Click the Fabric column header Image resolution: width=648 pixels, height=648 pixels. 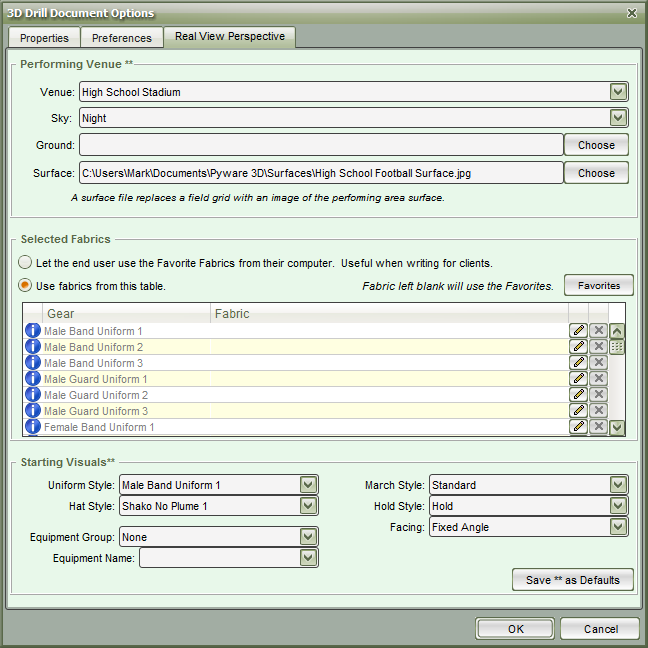click(x=389, y=313)
